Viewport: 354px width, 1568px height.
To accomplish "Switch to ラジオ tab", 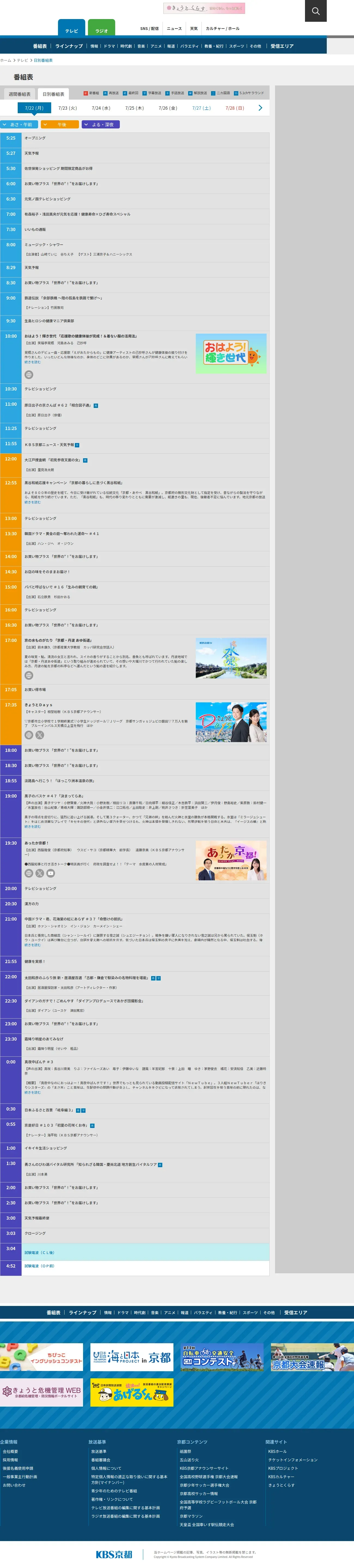I will [101, 28].
